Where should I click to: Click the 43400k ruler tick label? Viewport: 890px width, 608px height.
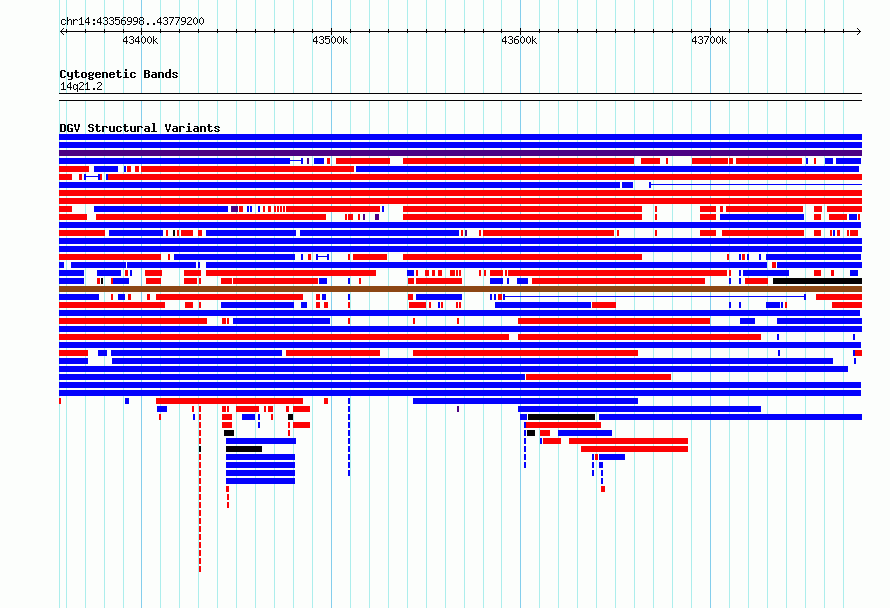[140, 40]
